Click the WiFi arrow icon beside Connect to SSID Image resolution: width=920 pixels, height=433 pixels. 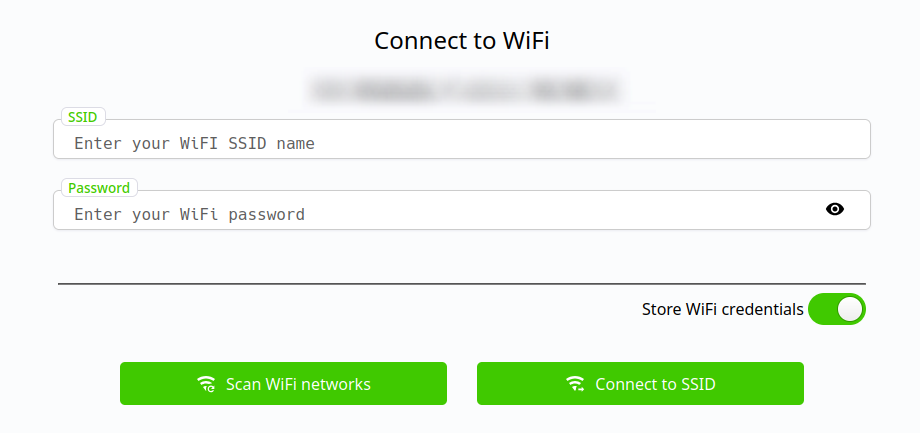(575, 384)
